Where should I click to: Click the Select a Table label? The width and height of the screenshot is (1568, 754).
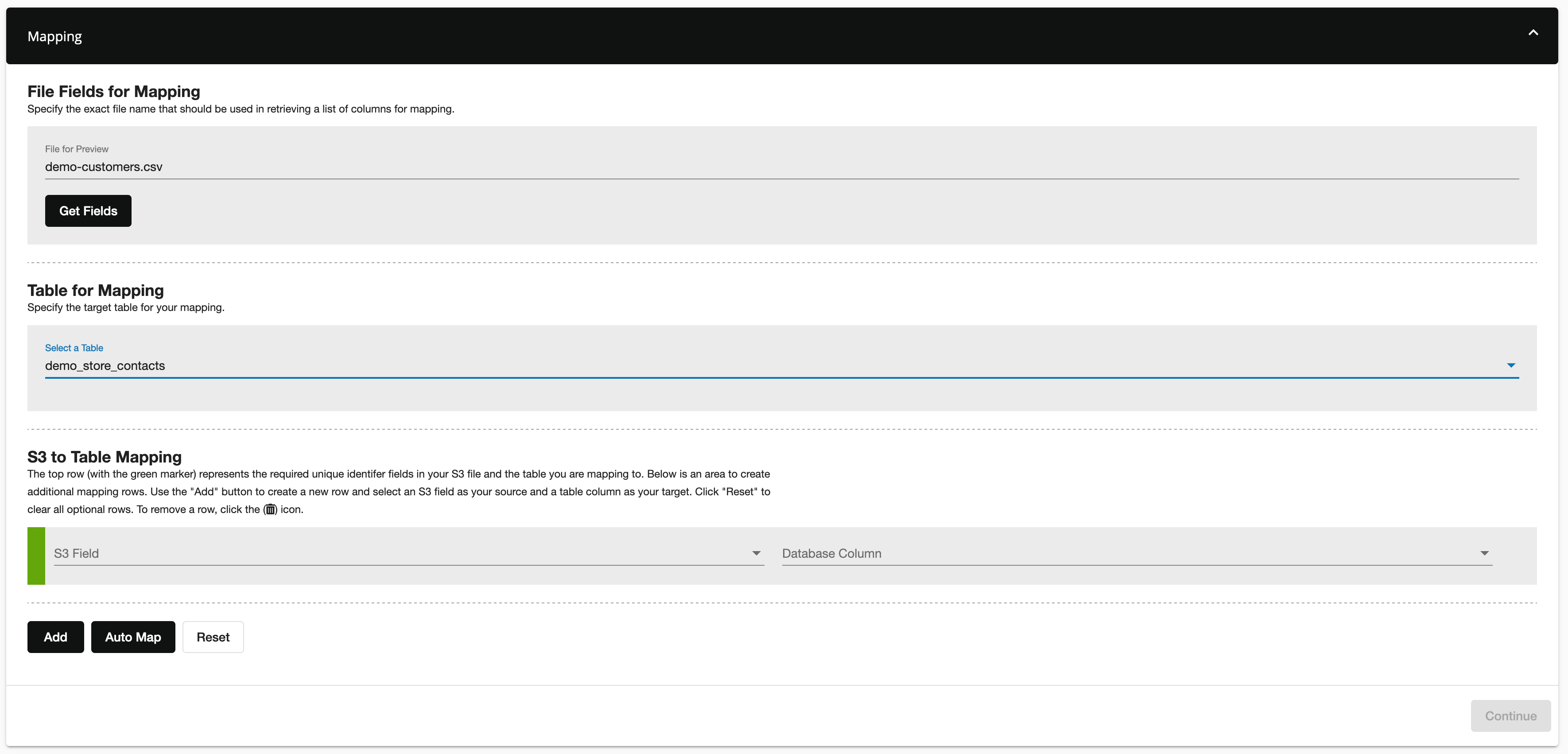(x=74, y=348)
